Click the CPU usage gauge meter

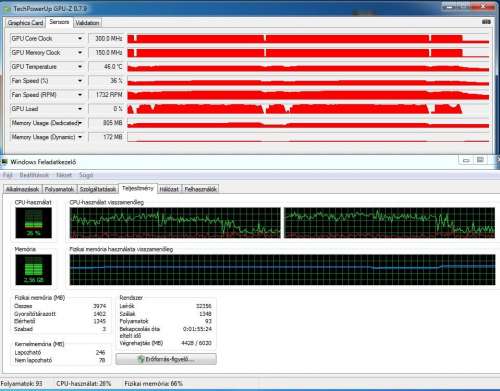tap(33, 223)
